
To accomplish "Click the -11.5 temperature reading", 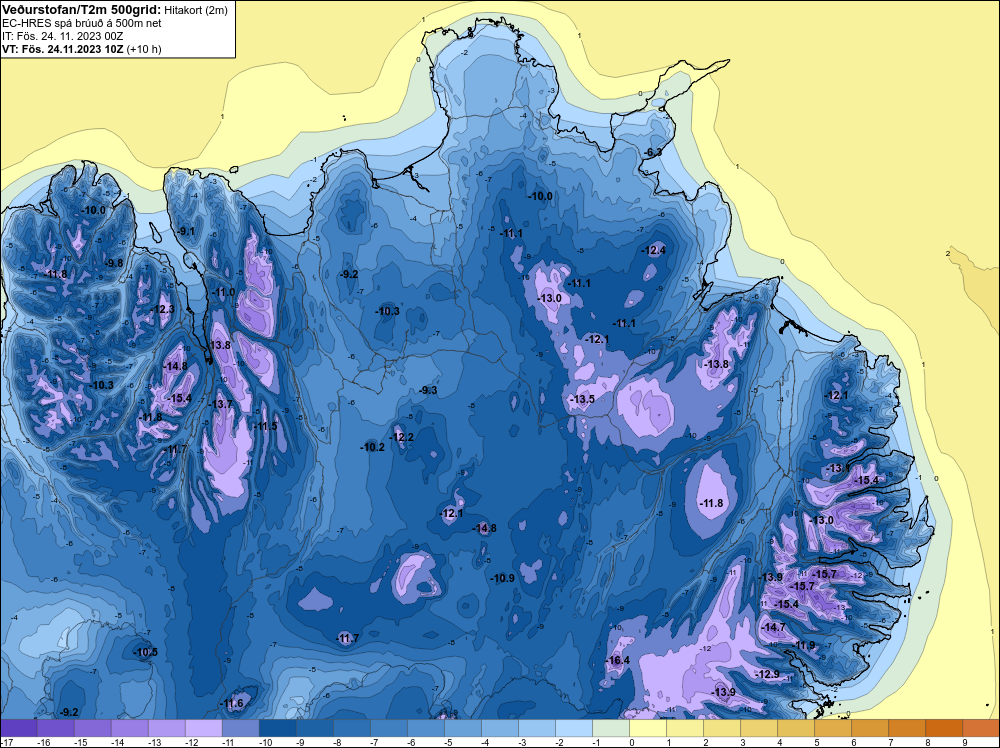I will [266, 426].
